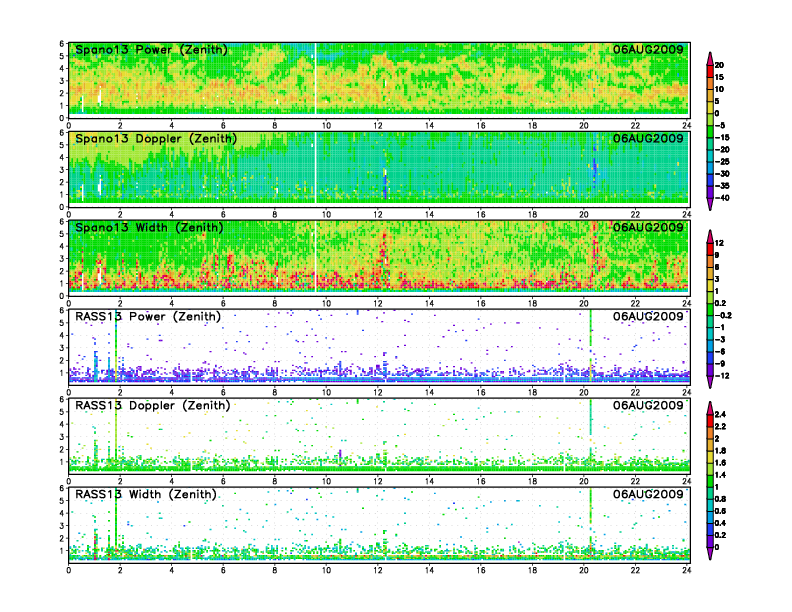
Task: Click 06AUG2009 date in Spano13 Power panel
Action: coord(648,50)
